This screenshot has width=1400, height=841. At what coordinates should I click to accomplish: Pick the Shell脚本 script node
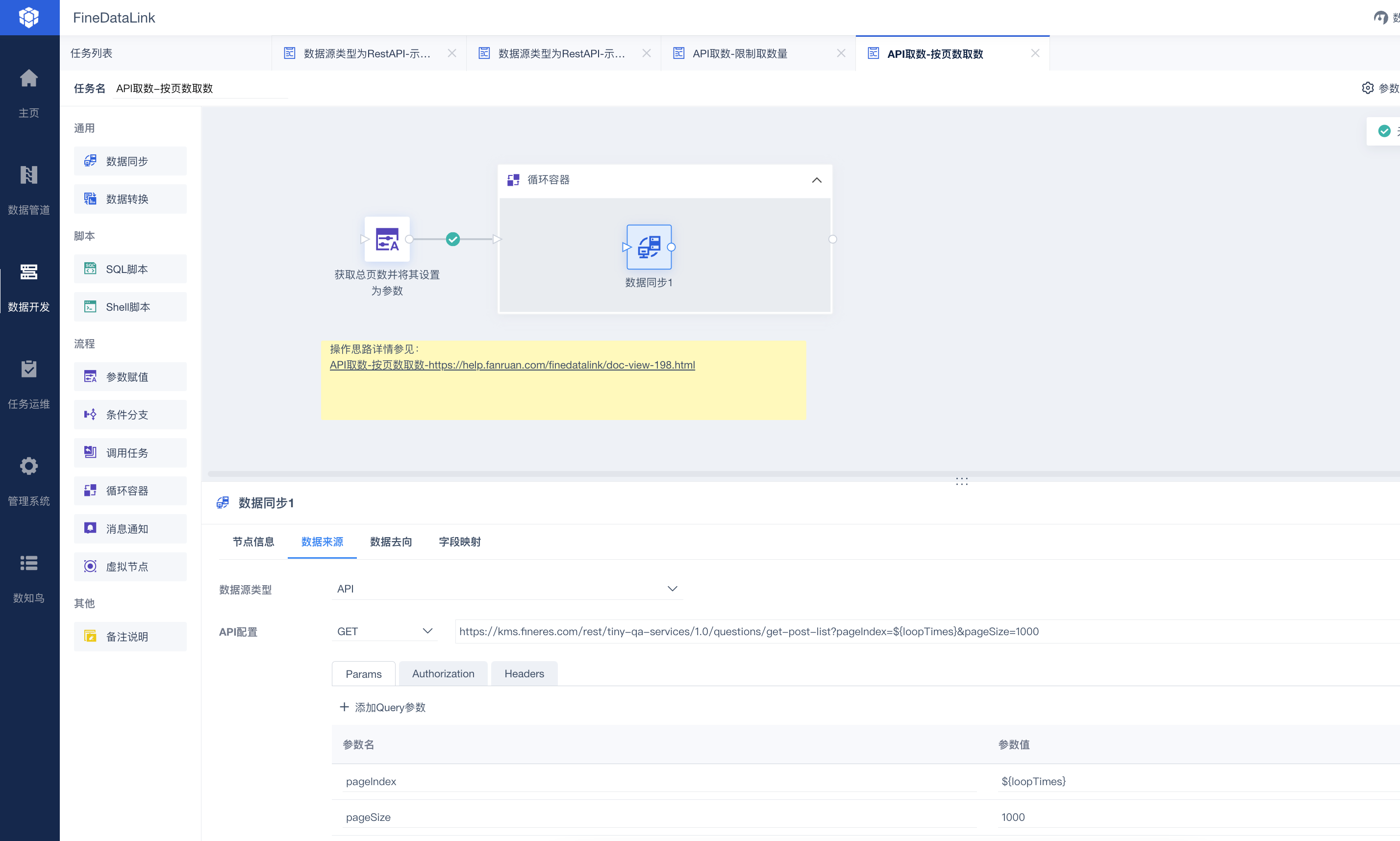tap(130, 307)
